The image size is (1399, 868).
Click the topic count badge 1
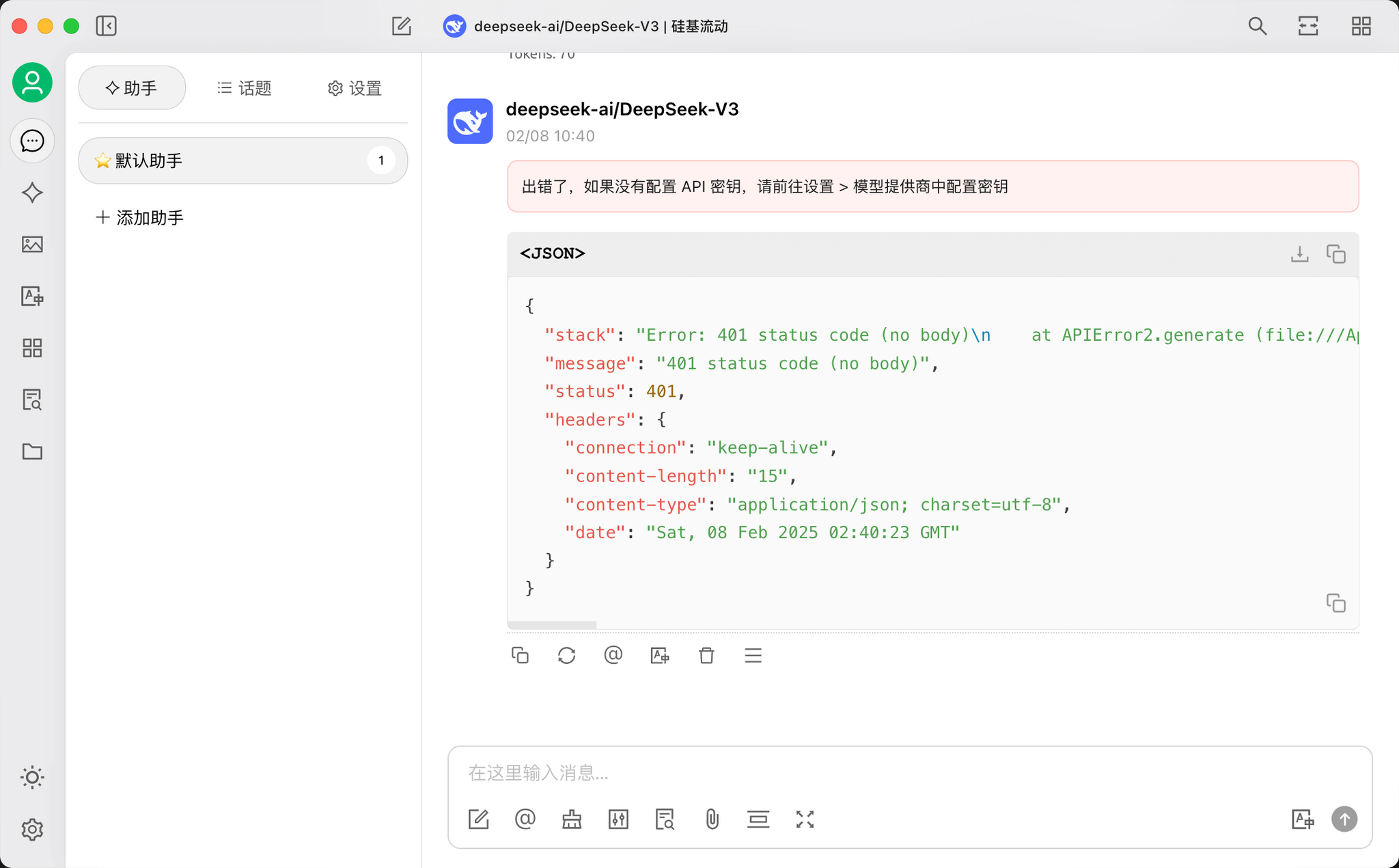[x=381, y=160]
